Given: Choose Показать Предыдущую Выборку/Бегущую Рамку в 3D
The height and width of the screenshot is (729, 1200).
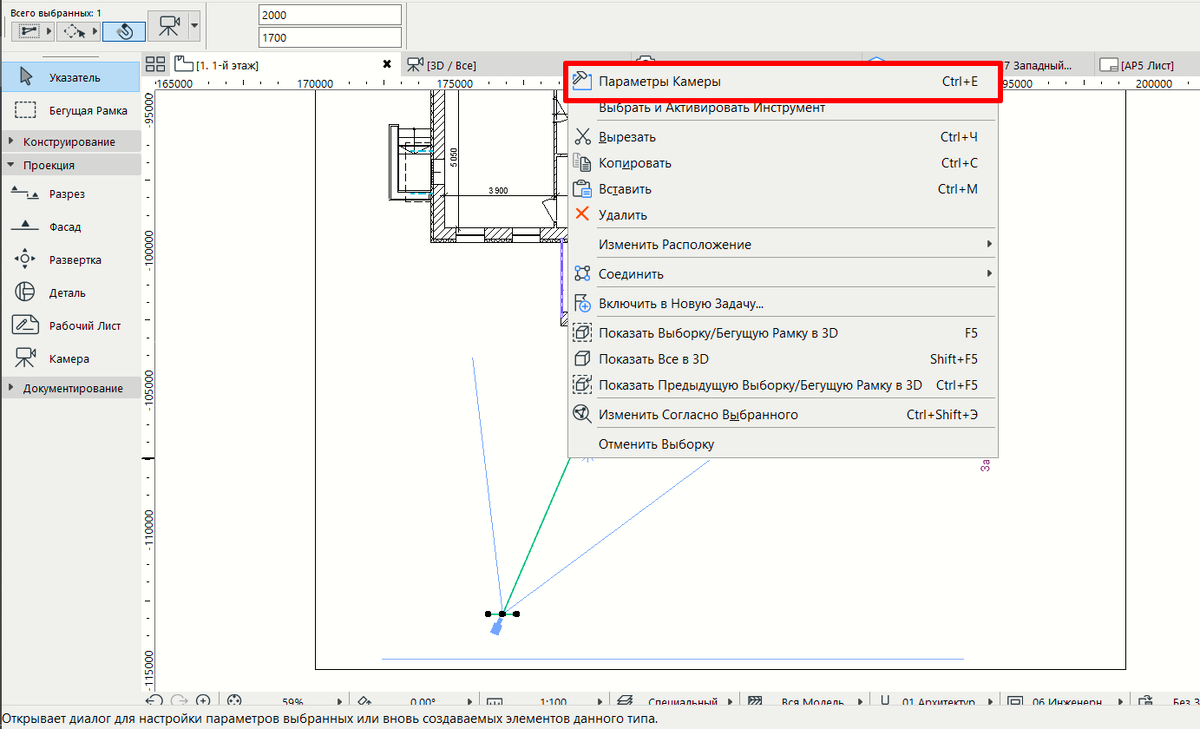Looking at the screenshot, I should [x=783, y=385].
